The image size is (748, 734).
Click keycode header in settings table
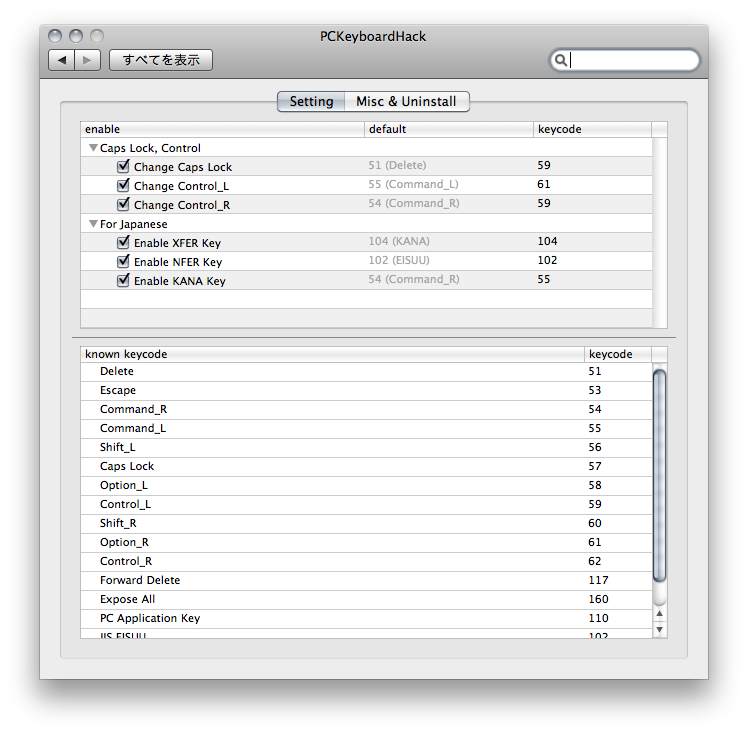coord(592,129)
